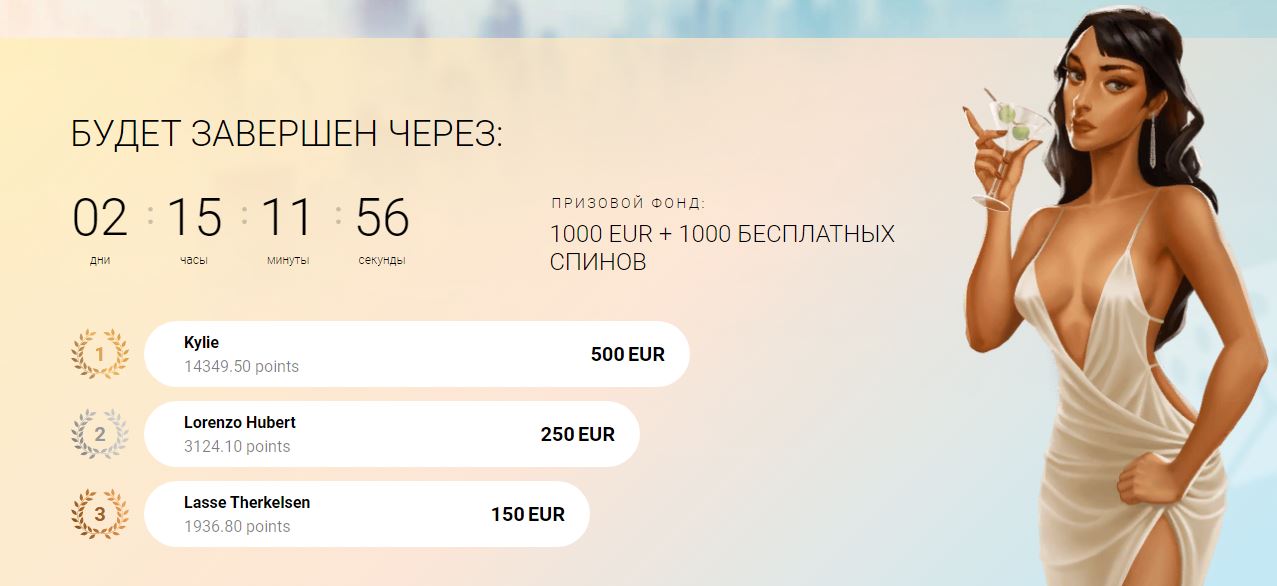
Task: Click the 250 EUR prize amount
Action: [578, 434]
